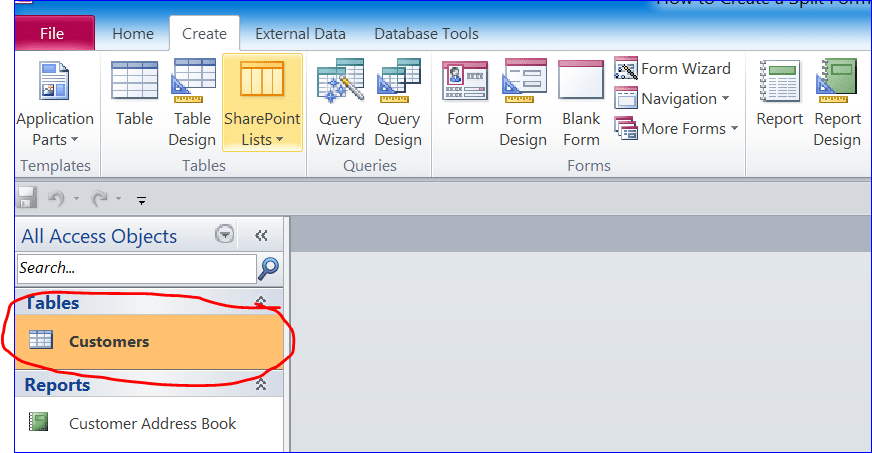Click the Customer Address Book report icon
Image resolution: width=872 pixels, height=453 pixels.
coord(39,422)
